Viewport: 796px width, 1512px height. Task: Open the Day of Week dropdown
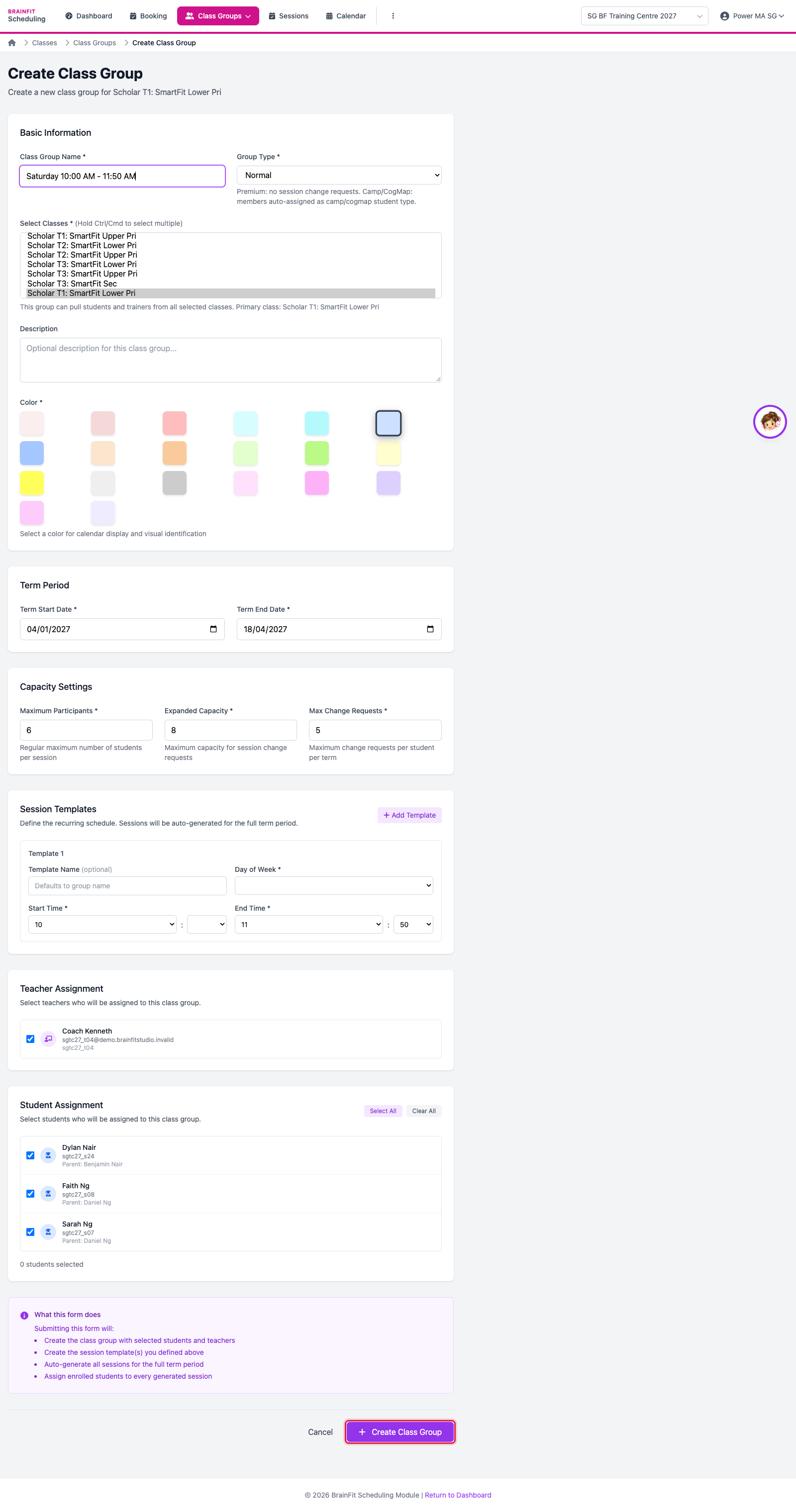[333, 885]
